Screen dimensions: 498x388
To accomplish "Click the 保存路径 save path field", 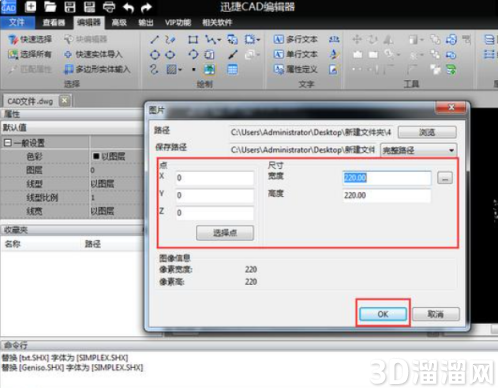I will click(x=303, y=150).
